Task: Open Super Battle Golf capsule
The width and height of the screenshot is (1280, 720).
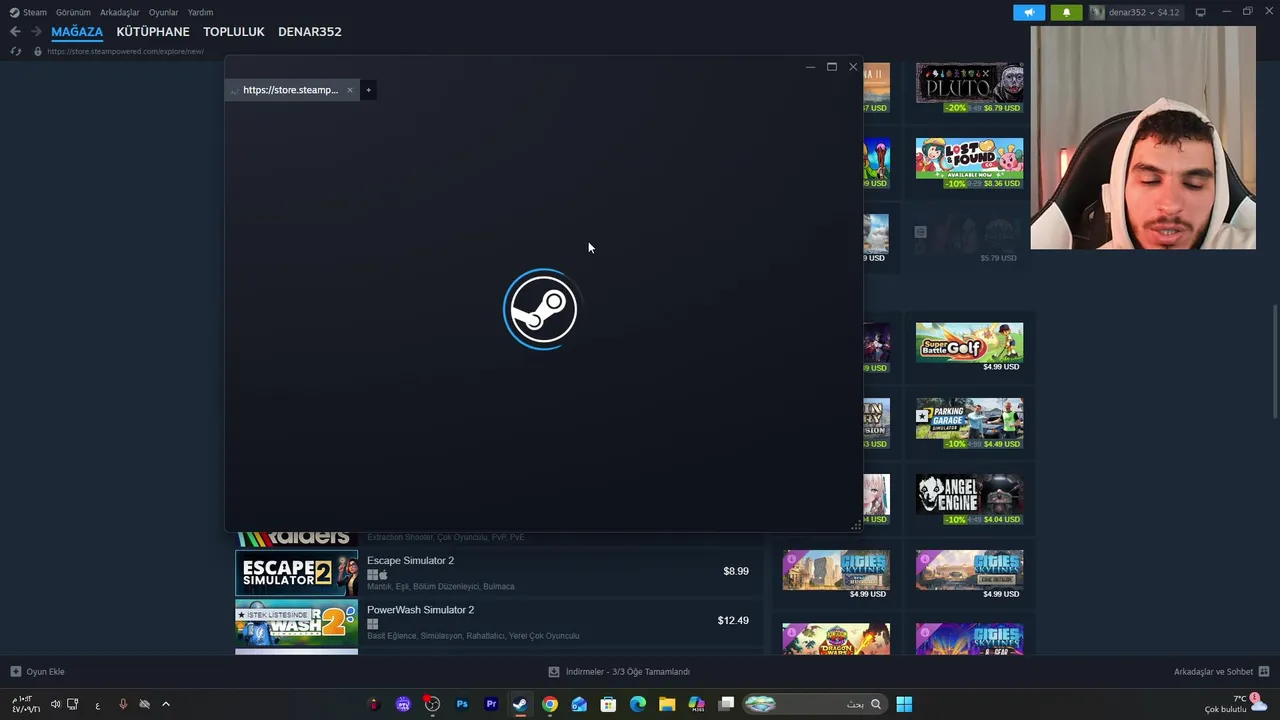Action: coord(969,347)
